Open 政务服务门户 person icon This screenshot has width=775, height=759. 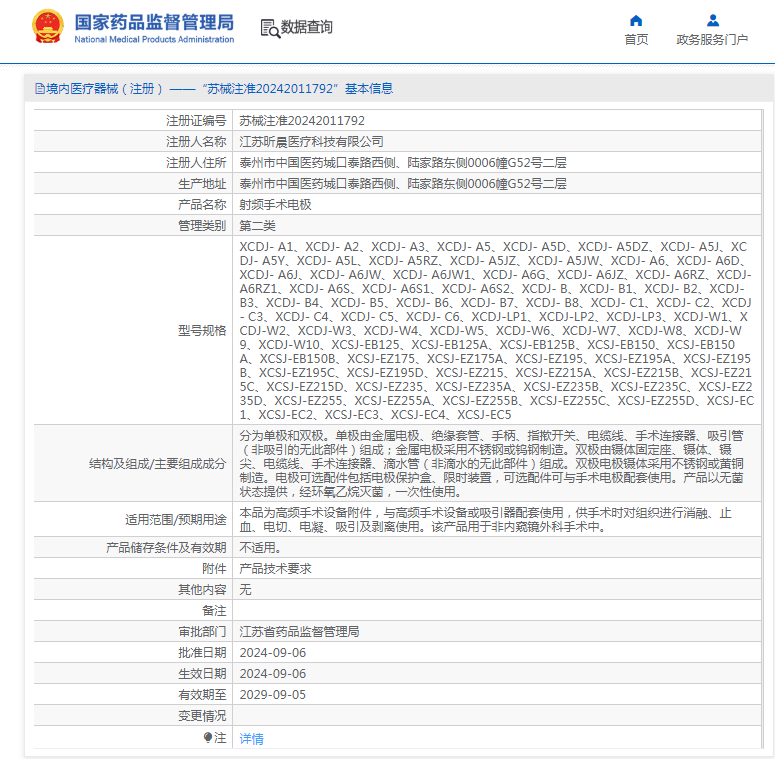click(712, 20)
